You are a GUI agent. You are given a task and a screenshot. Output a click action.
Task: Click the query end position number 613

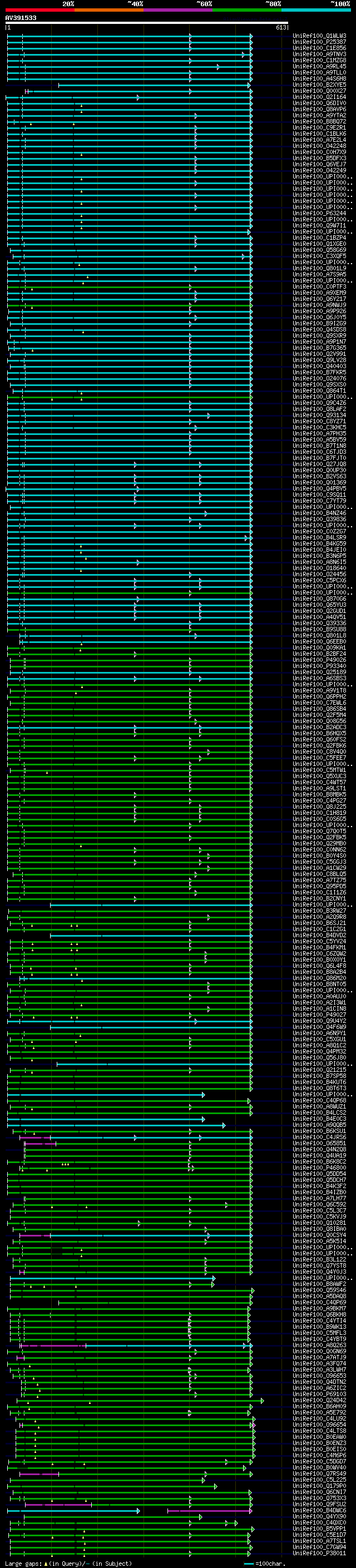(281, 27)
